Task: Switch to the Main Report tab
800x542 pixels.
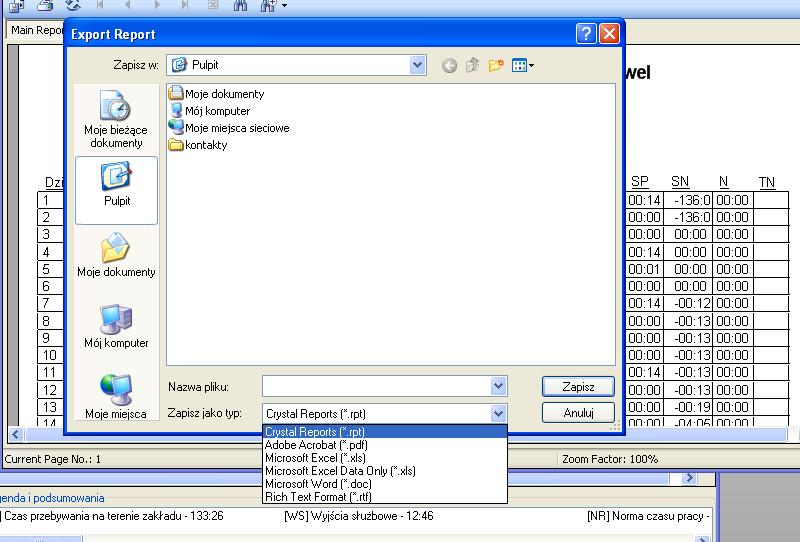Action: (37, 30)
